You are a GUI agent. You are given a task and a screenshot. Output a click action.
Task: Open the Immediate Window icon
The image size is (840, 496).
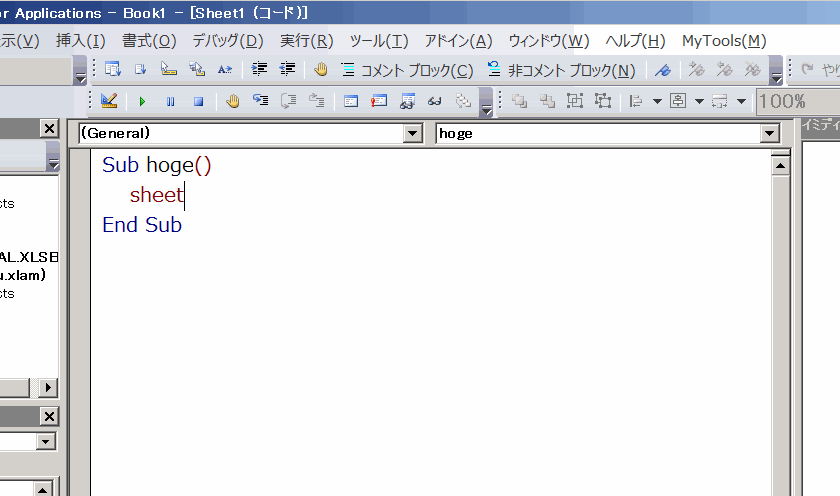point(379,101)
